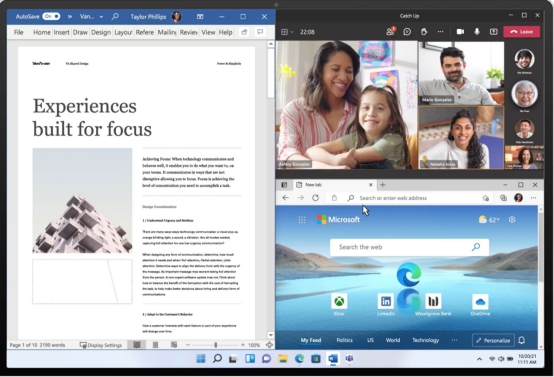
Task: Show hidden icons chevron in system tray
Action: click(479, 359)
